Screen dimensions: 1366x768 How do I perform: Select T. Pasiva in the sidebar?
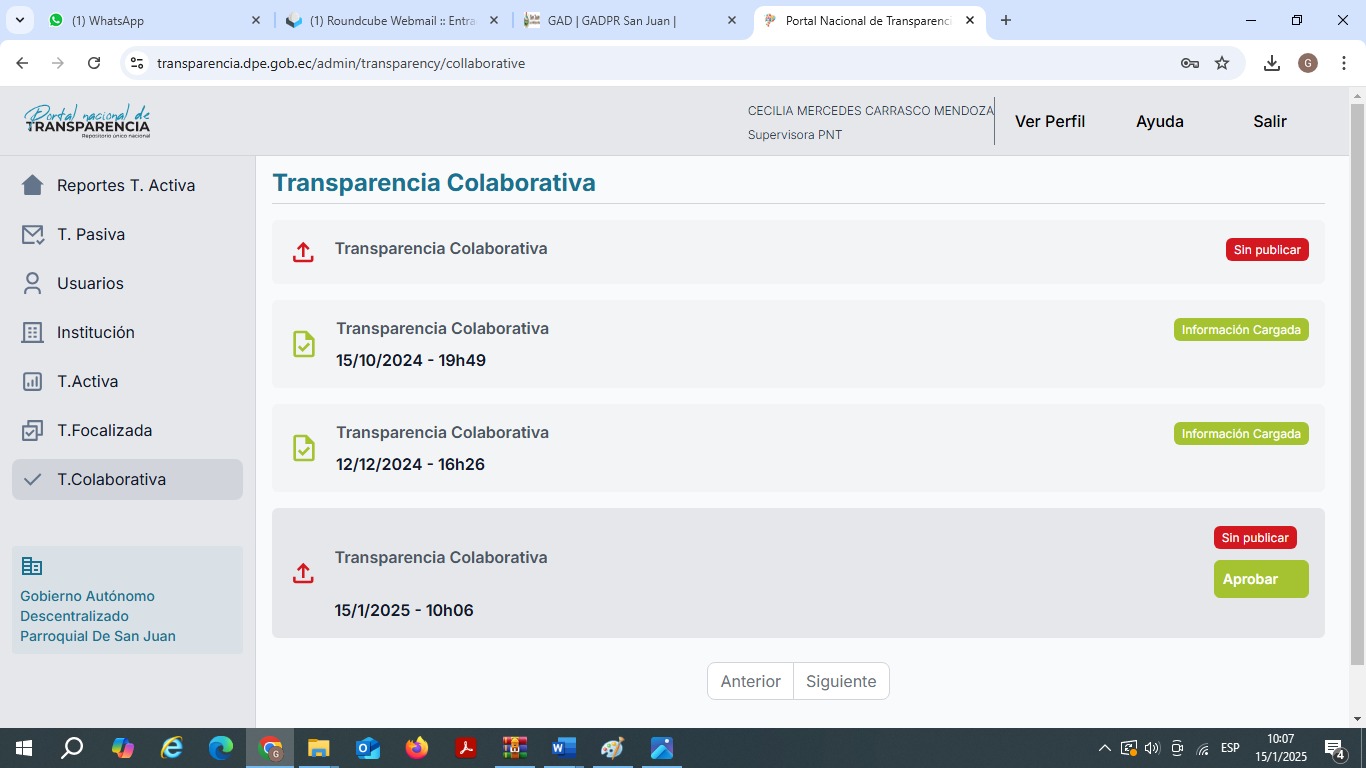coord(90,234)
